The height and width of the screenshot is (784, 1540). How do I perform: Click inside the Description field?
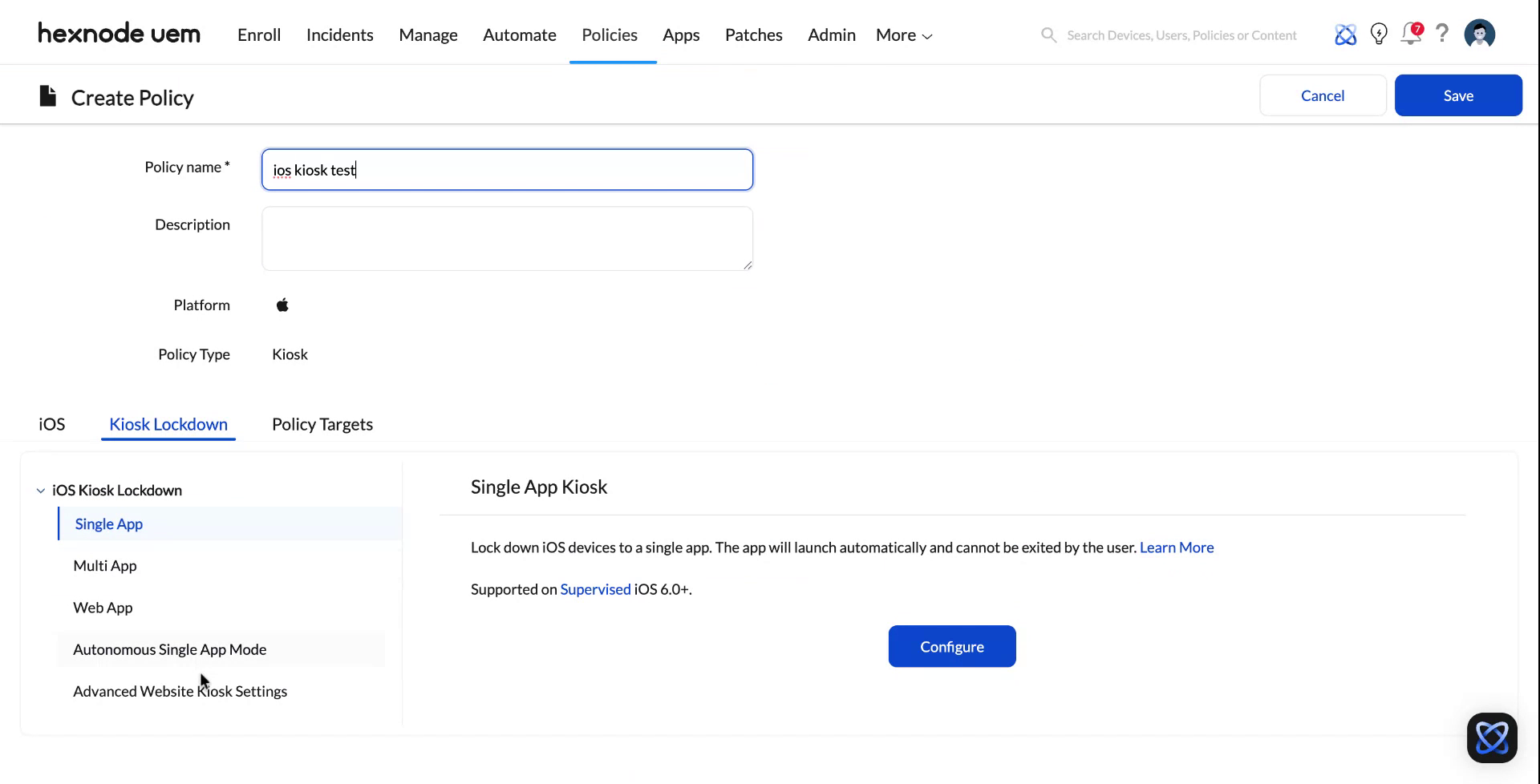point(507,238)
